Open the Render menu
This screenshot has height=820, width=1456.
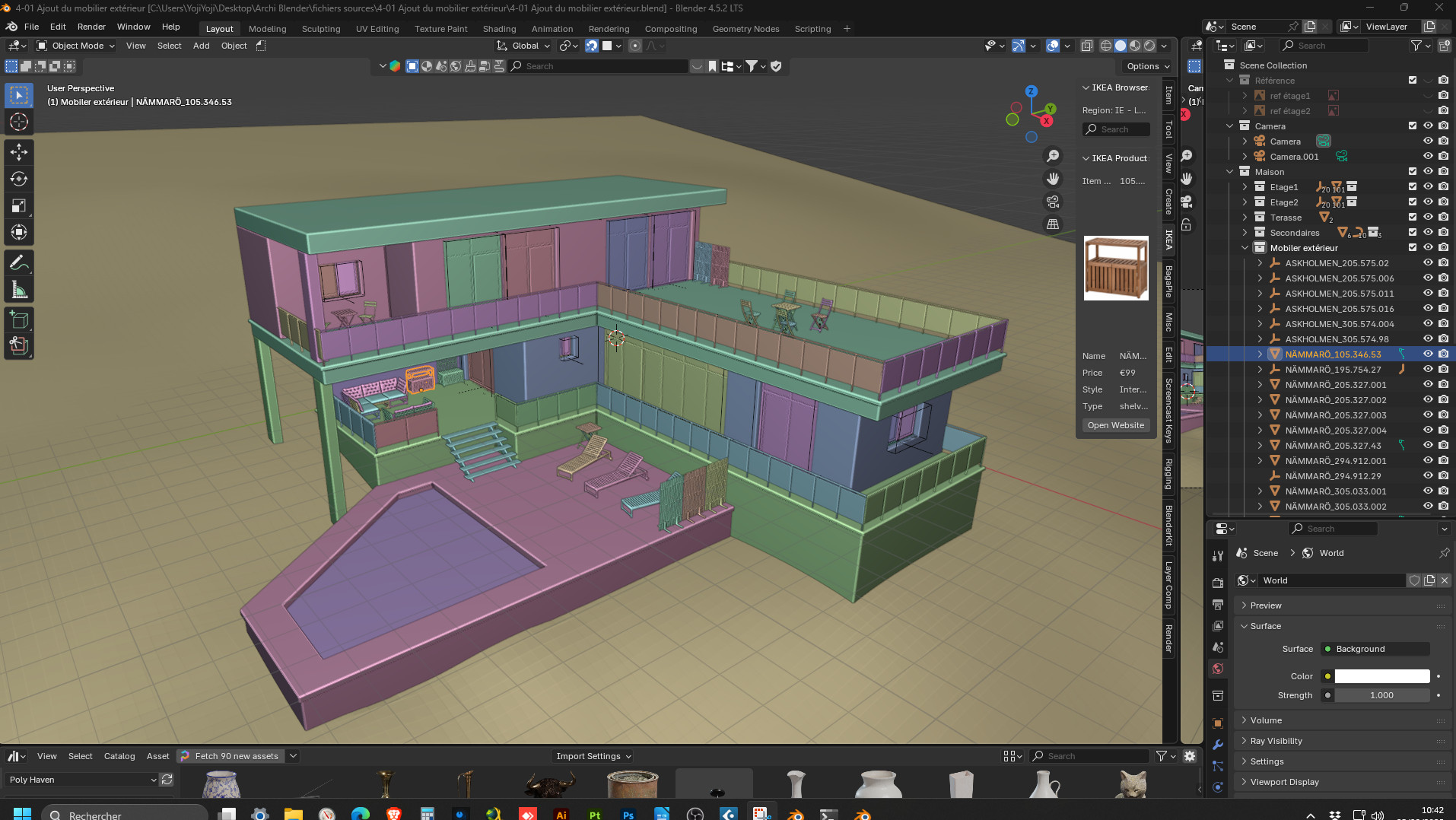pyautogui.click(x=91, y=27)
